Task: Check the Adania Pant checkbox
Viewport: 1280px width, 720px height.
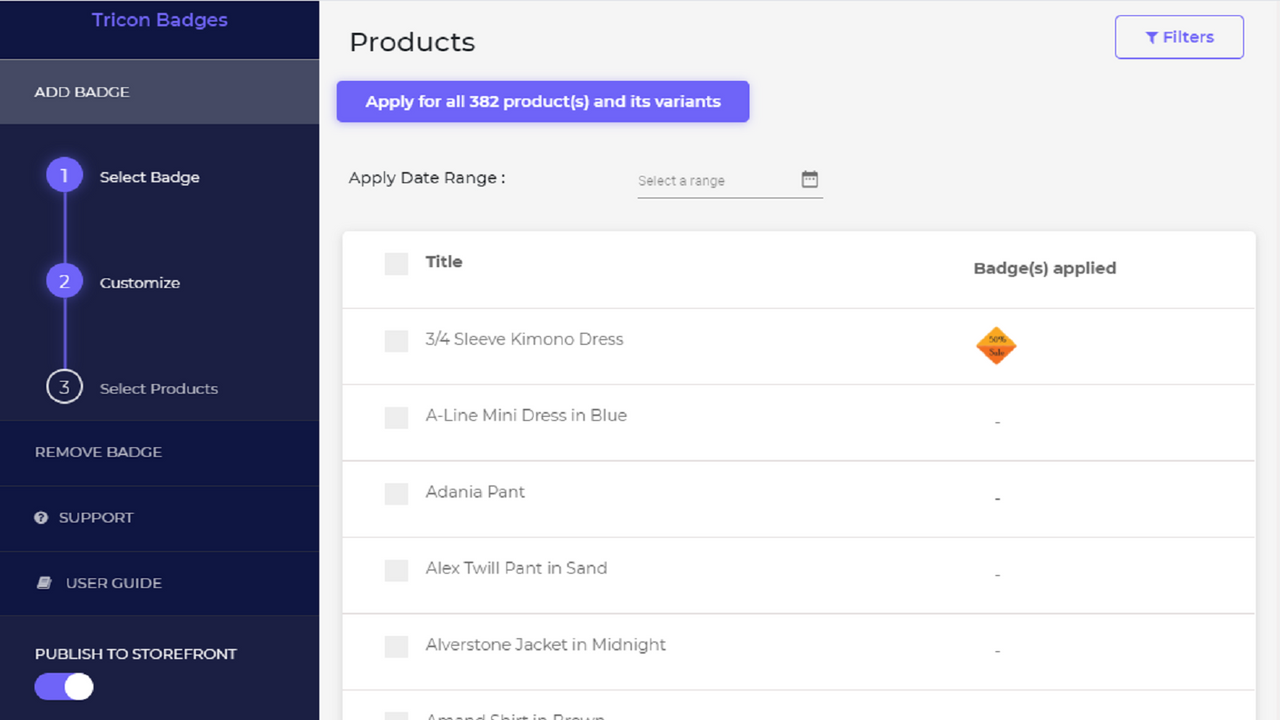Action: click(396, 493)
